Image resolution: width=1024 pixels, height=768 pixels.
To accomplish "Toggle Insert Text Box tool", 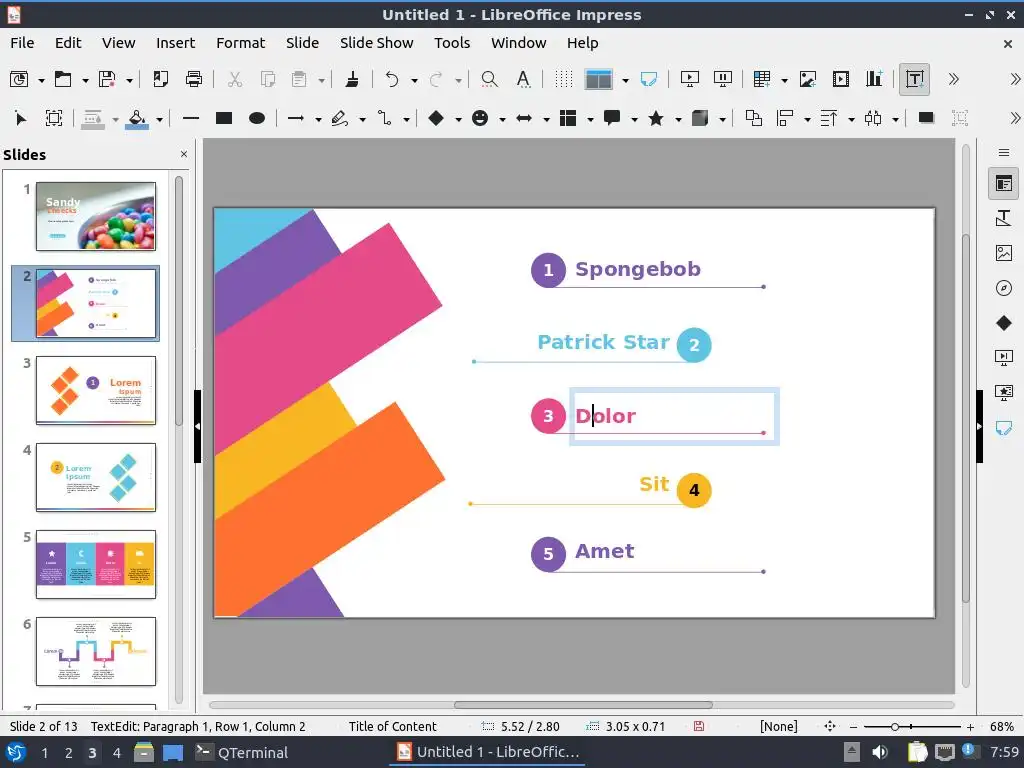I will pyautogui.click(x=914, y=79).
